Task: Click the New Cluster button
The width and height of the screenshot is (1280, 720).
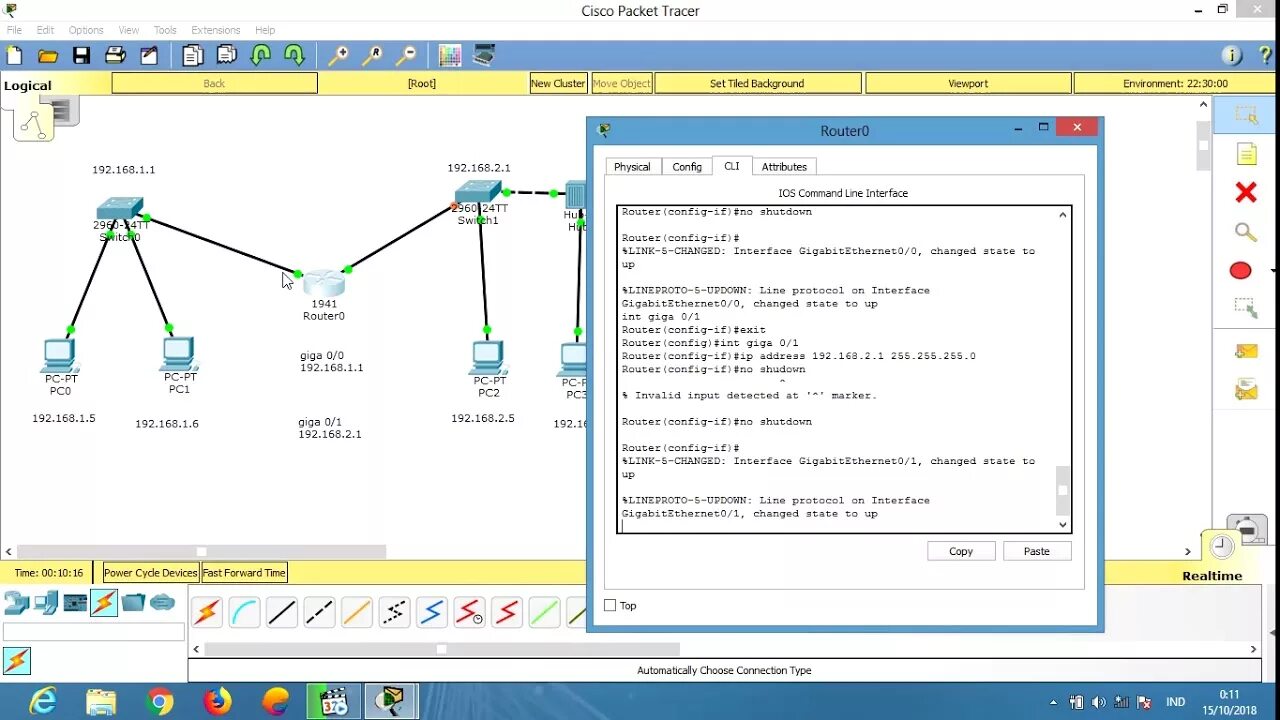Action: click(x=558, y=84)
